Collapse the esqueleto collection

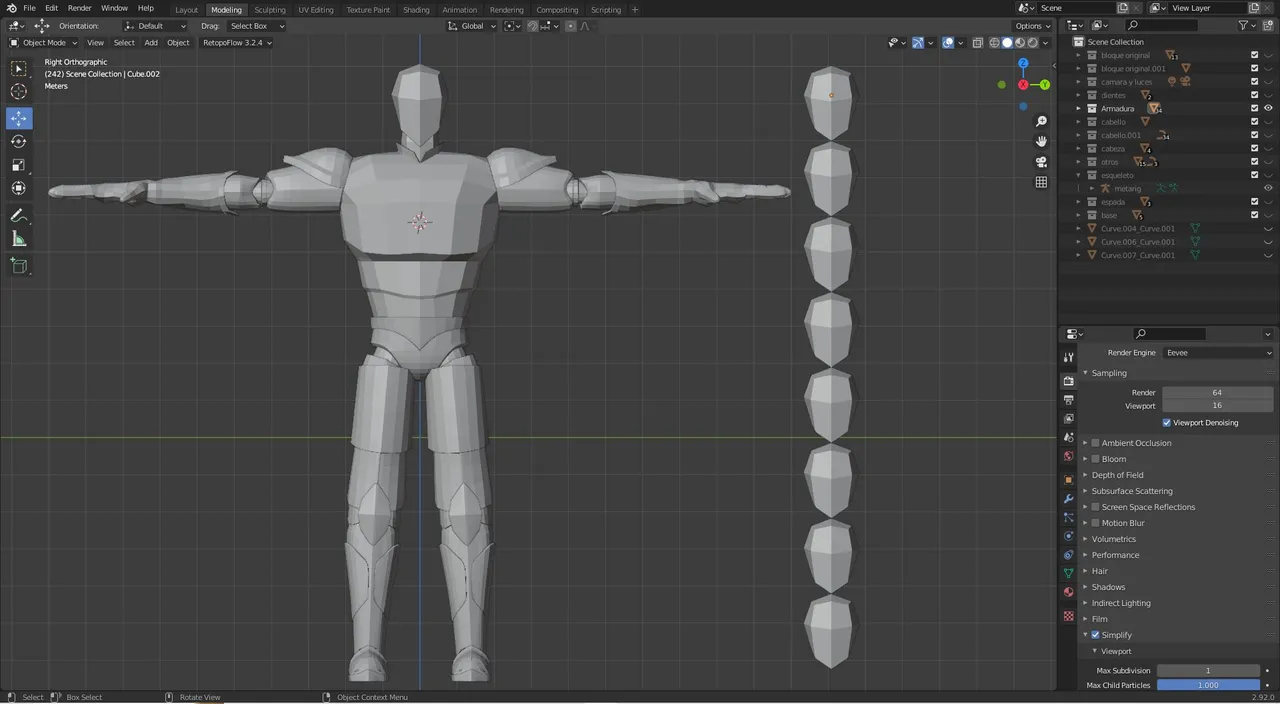(x=1078, y=175)
